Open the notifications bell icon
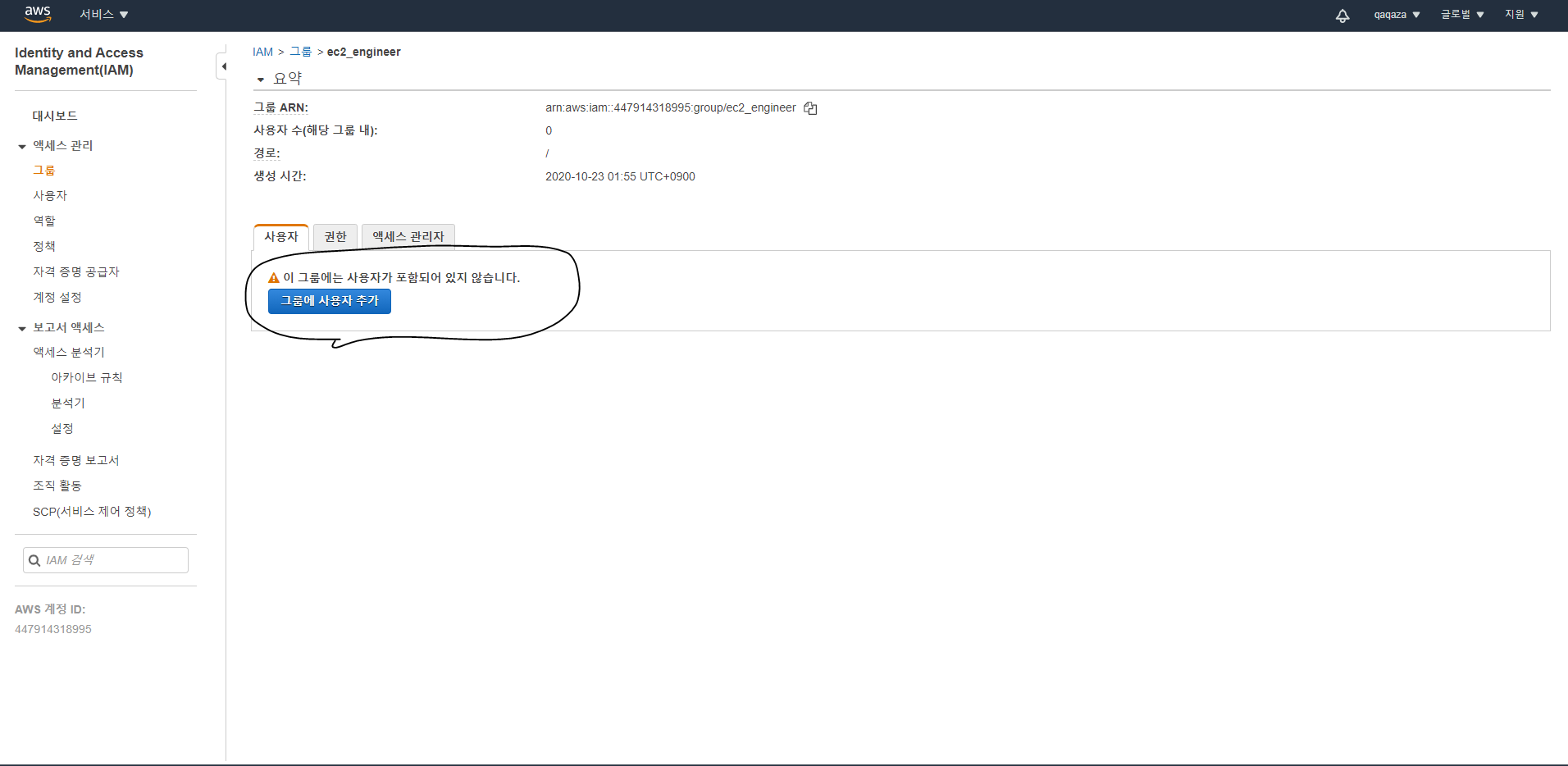This screenshot has height=766, width=1568. click(x=1342, y=16)
